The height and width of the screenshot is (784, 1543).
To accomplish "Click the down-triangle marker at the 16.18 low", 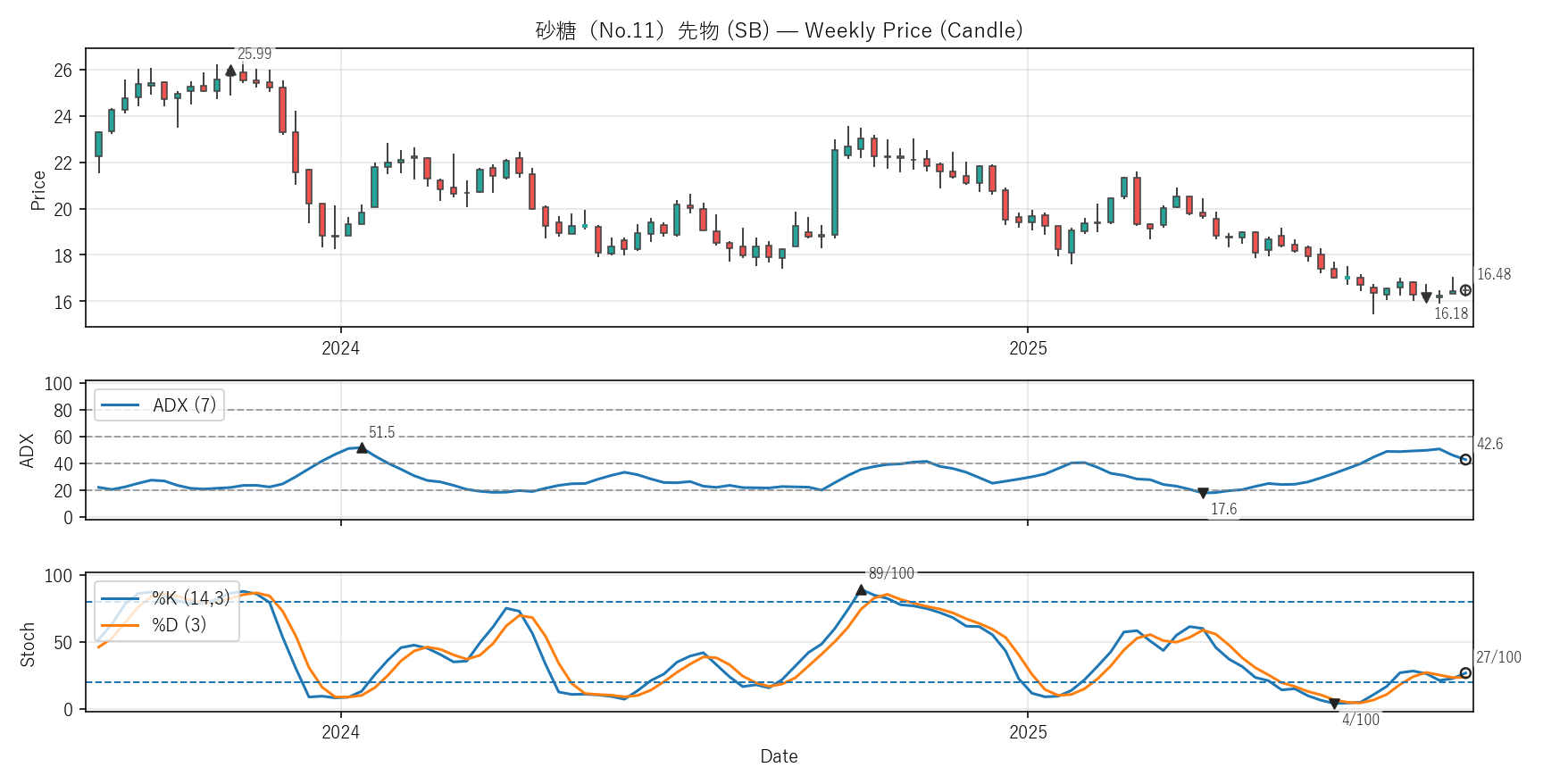I will [1426, 297].
